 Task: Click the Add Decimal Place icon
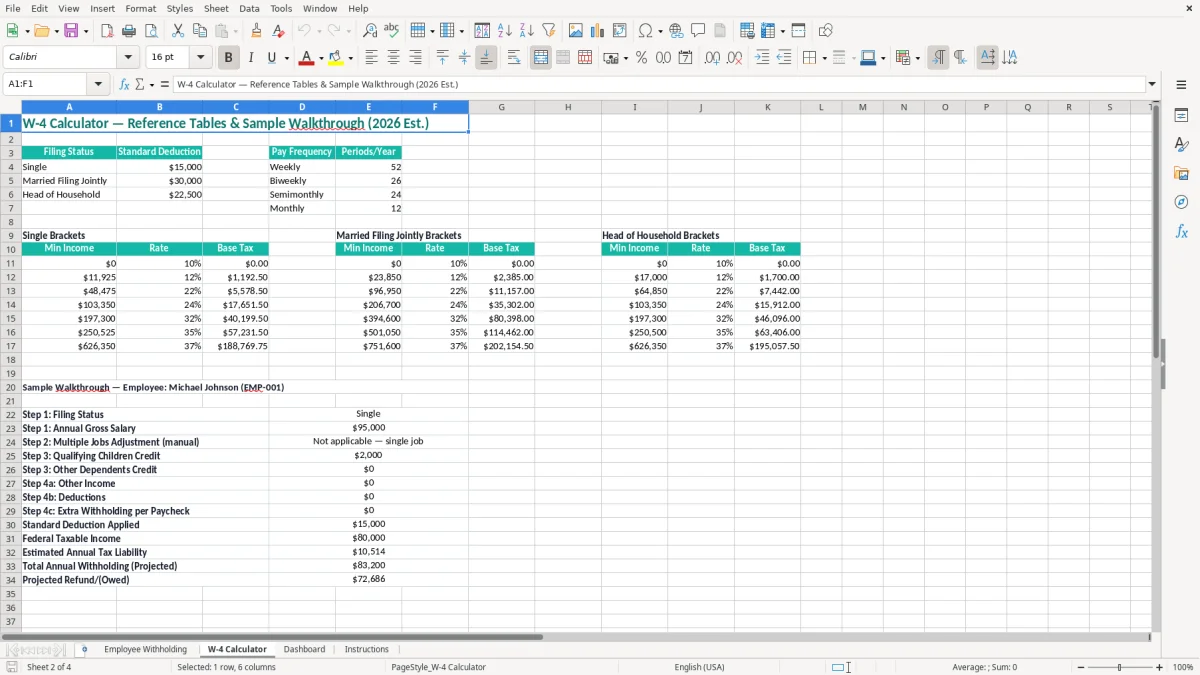pos(712,58)
